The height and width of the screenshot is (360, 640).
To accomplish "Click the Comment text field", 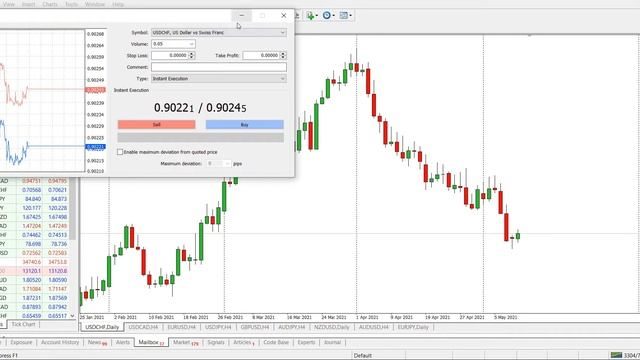I will point(219,67).
